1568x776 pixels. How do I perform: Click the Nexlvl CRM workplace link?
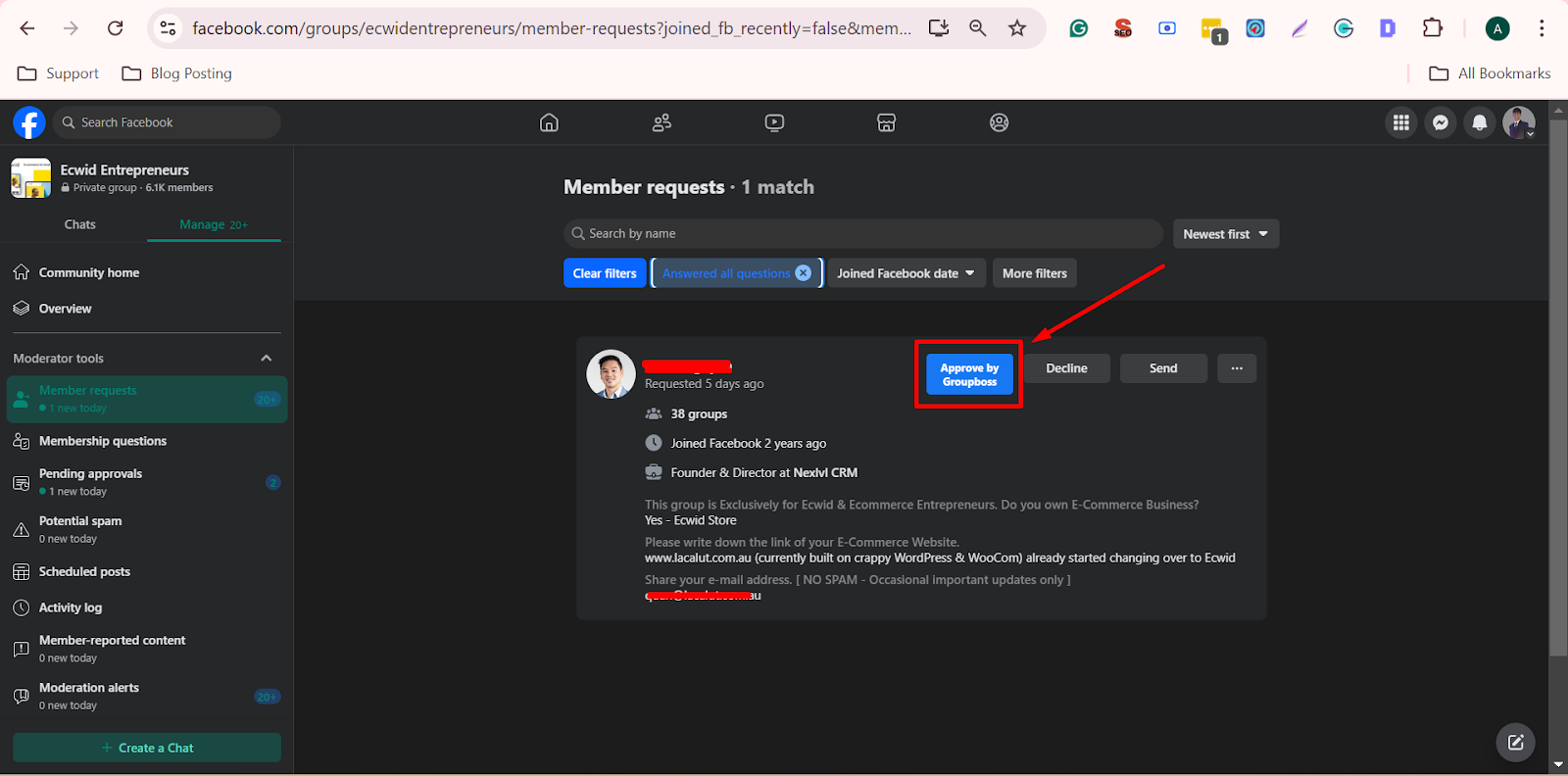(825, 472)
